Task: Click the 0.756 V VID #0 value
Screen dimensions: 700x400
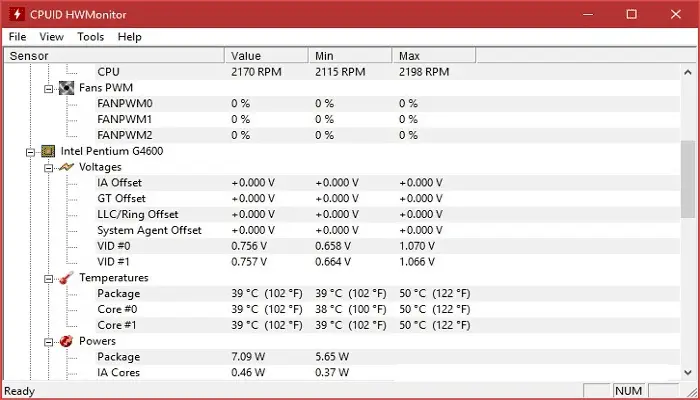Action: pos(249,246)
